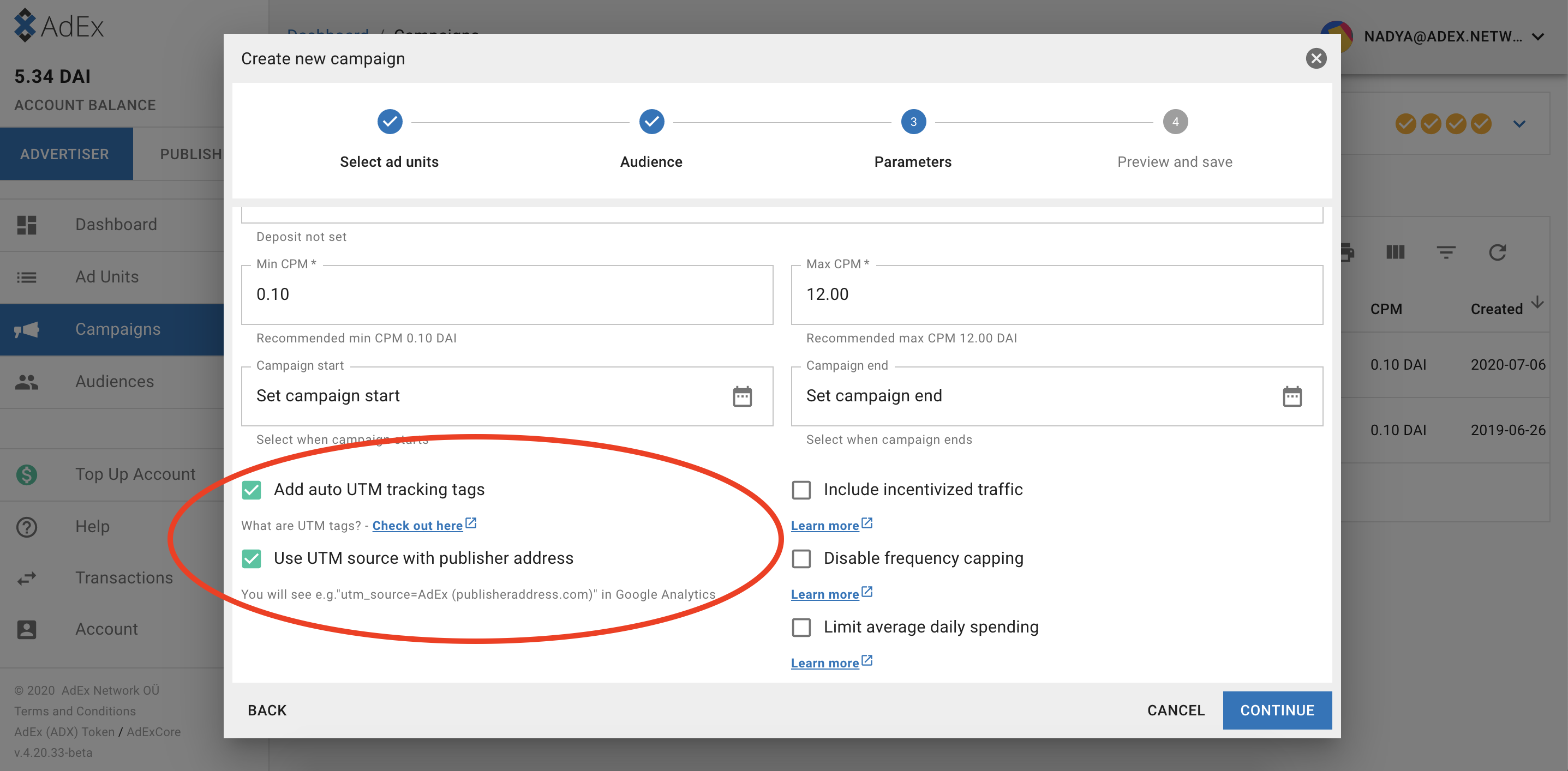This screenshot has width=1568, height=771.
Task: Click the Top Up Account dollar icon
Action: click(27, 474)
